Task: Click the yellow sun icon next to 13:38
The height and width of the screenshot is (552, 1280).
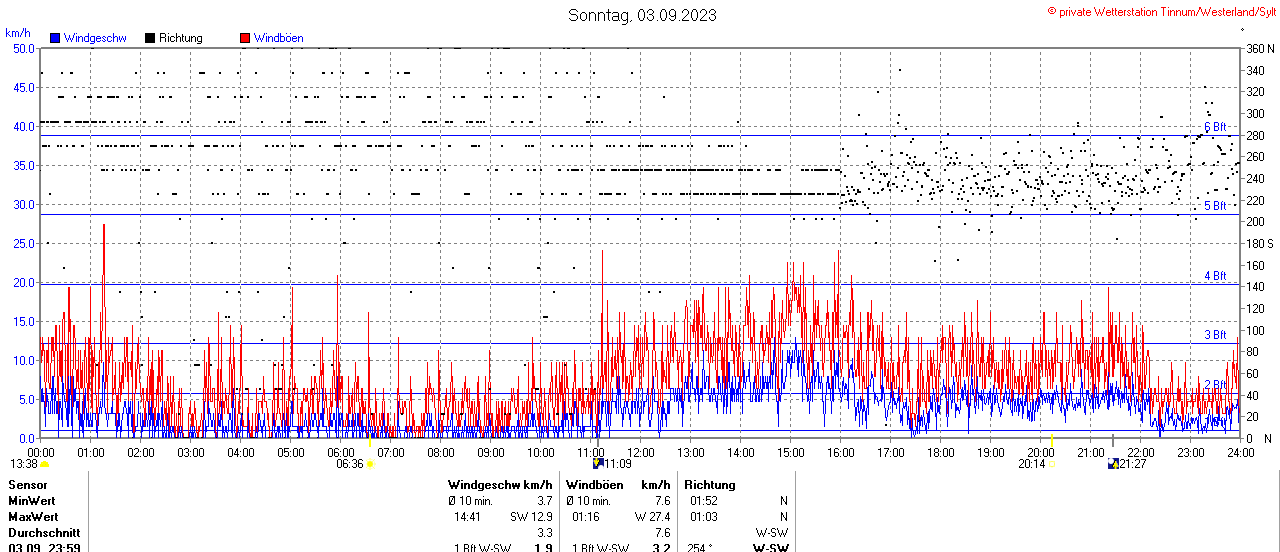Action: (45, 464)
